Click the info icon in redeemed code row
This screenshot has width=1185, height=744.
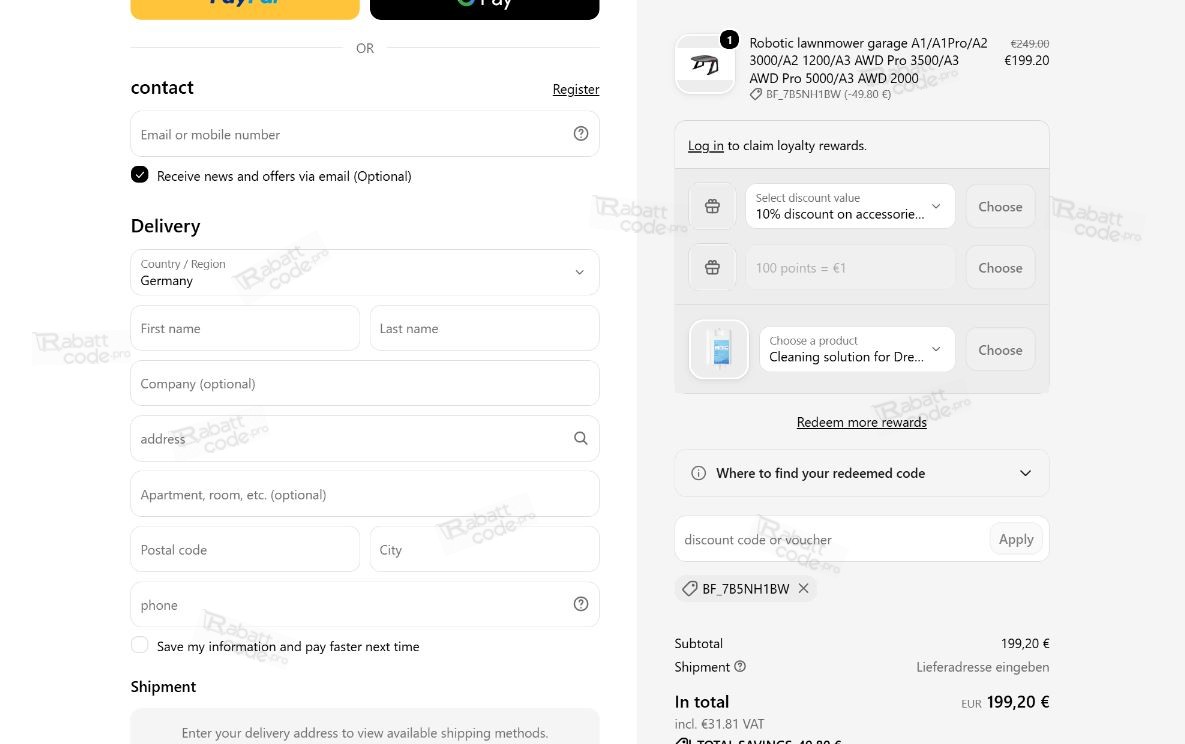point(698,473)
